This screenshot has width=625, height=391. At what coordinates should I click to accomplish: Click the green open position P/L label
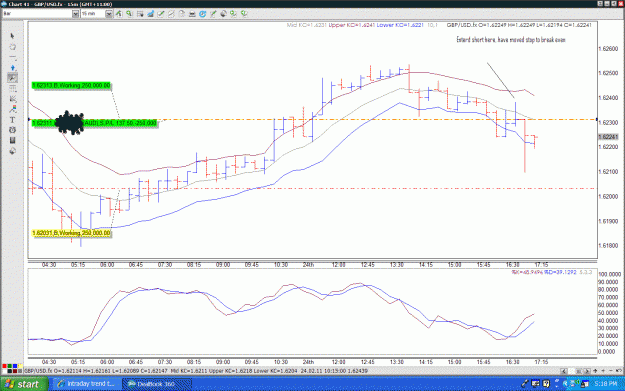(x=94, y=123)
